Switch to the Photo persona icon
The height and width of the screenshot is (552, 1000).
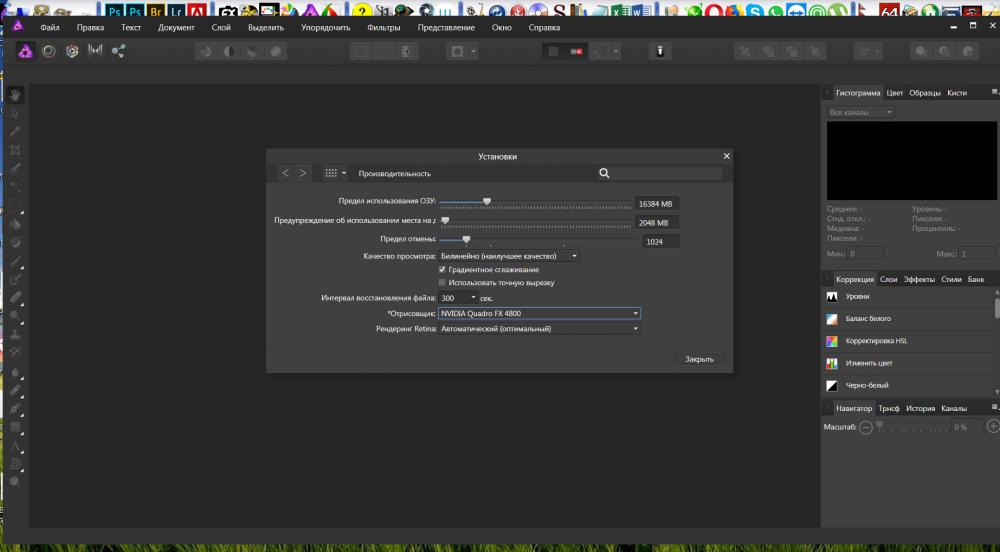[26, 52]
